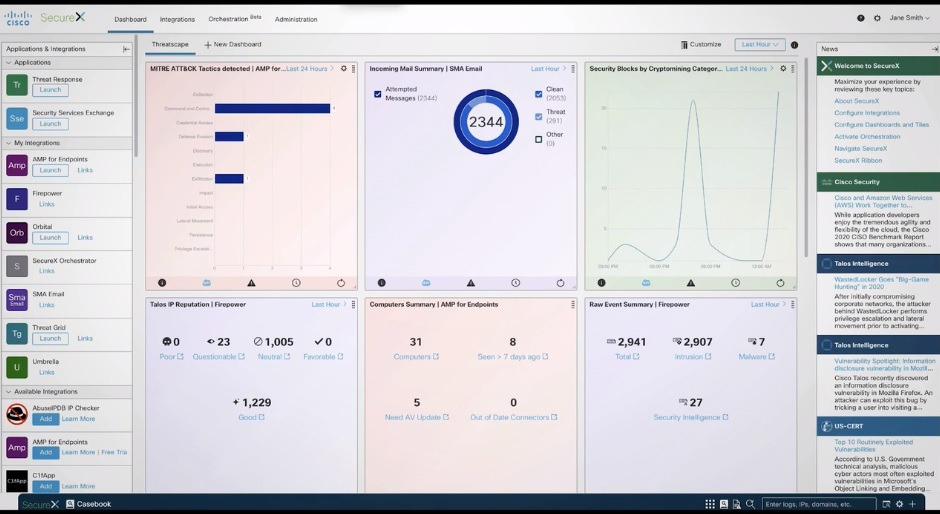This screenshot has height=514, width=940.
Task: Select the AbuseIPDB IP Checker icon
Action: tap(17, 413)
